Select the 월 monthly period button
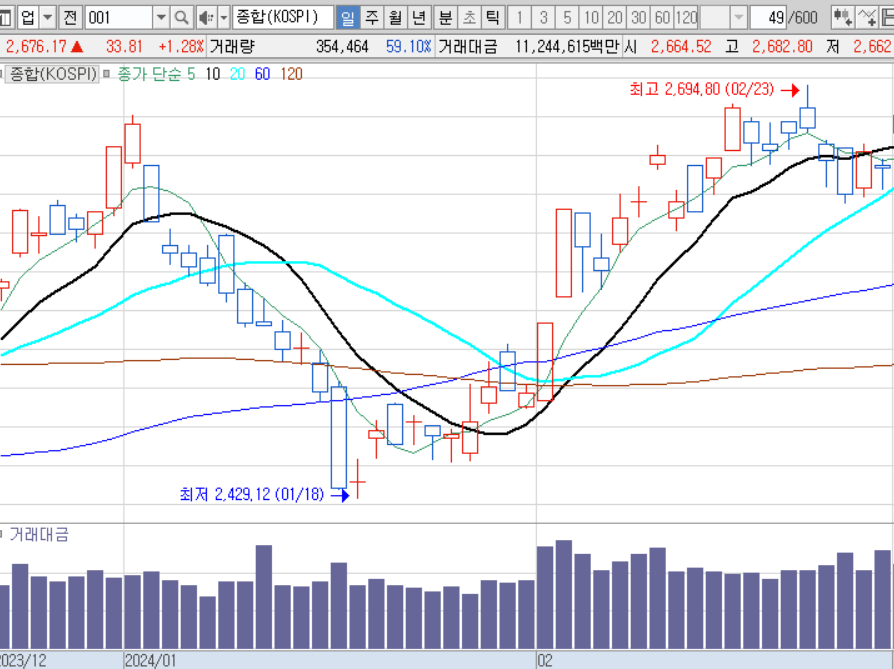Viewport: 894px width, 669px height. (x=395, y=18)
